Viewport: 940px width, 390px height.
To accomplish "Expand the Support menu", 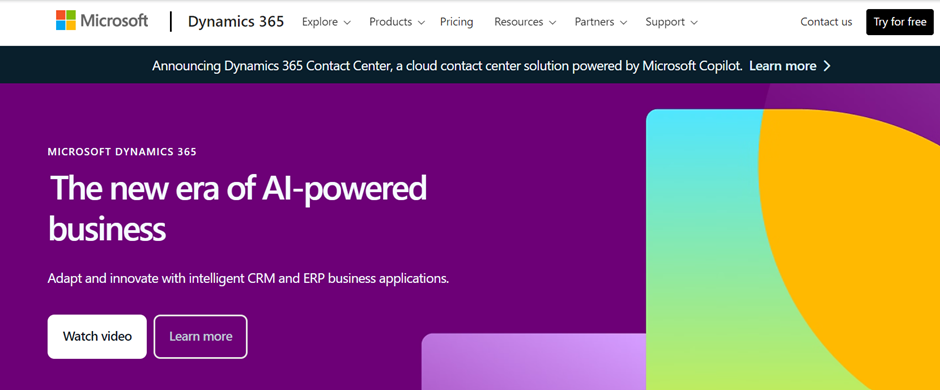I will 671,22.
